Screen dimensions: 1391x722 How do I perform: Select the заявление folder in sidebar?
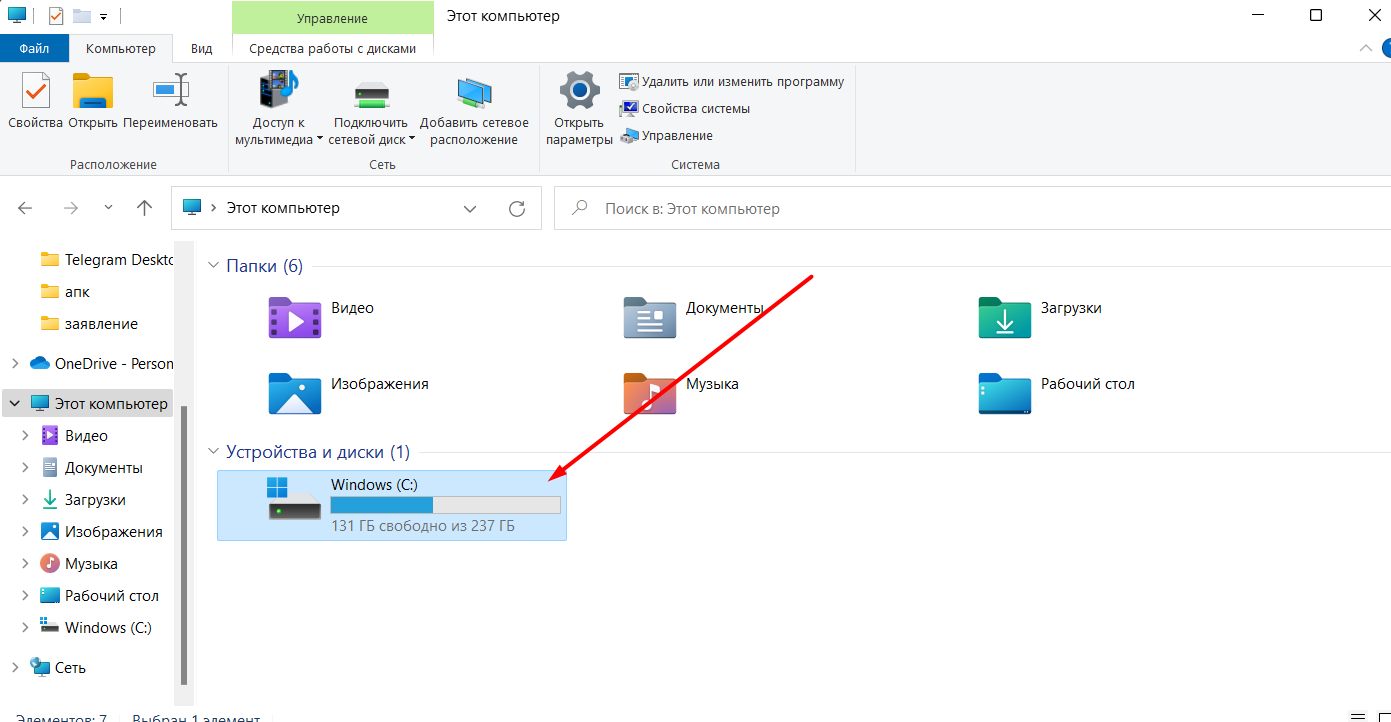(x=88, y=324)
